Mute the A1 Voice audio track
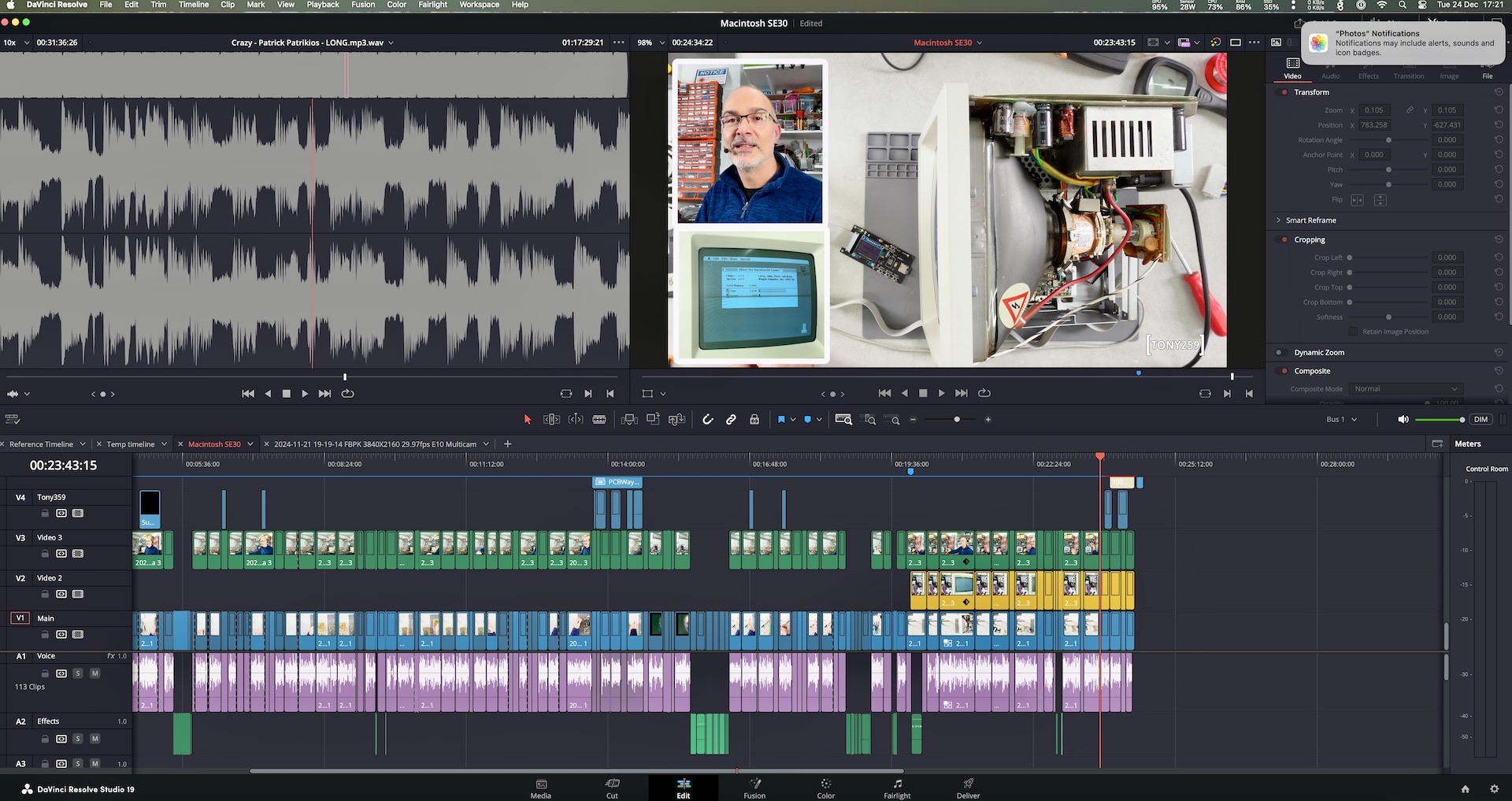The width and height of the screenshot is (1512, 801). (x=95, y=673)
